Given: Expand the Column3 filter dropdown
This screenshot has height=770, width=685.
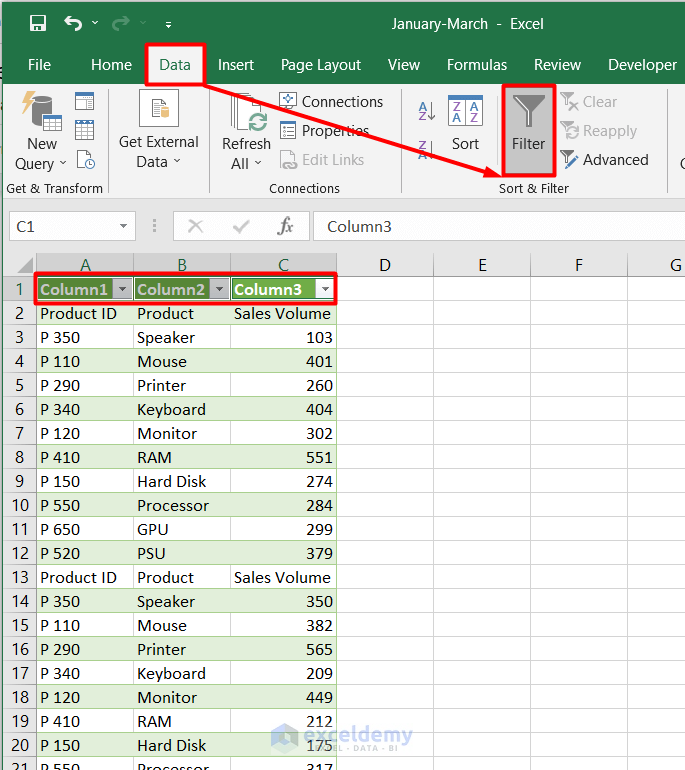Looking at the screenshot, I should [323, 289].
